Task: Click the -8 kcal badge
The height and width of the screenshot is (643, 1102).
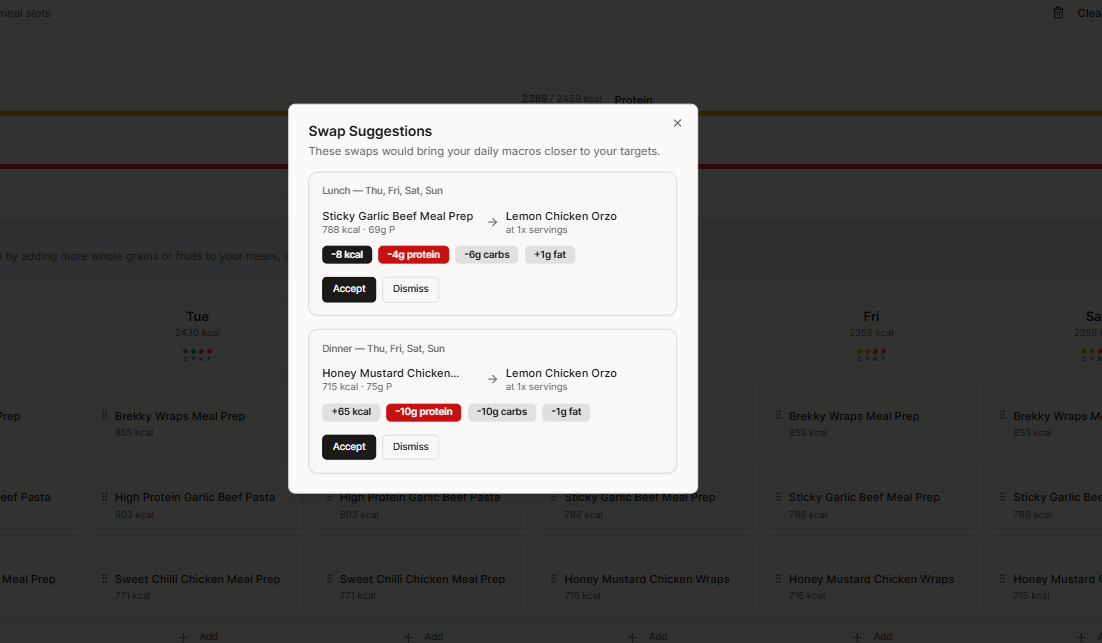Action: pos(347,254)
